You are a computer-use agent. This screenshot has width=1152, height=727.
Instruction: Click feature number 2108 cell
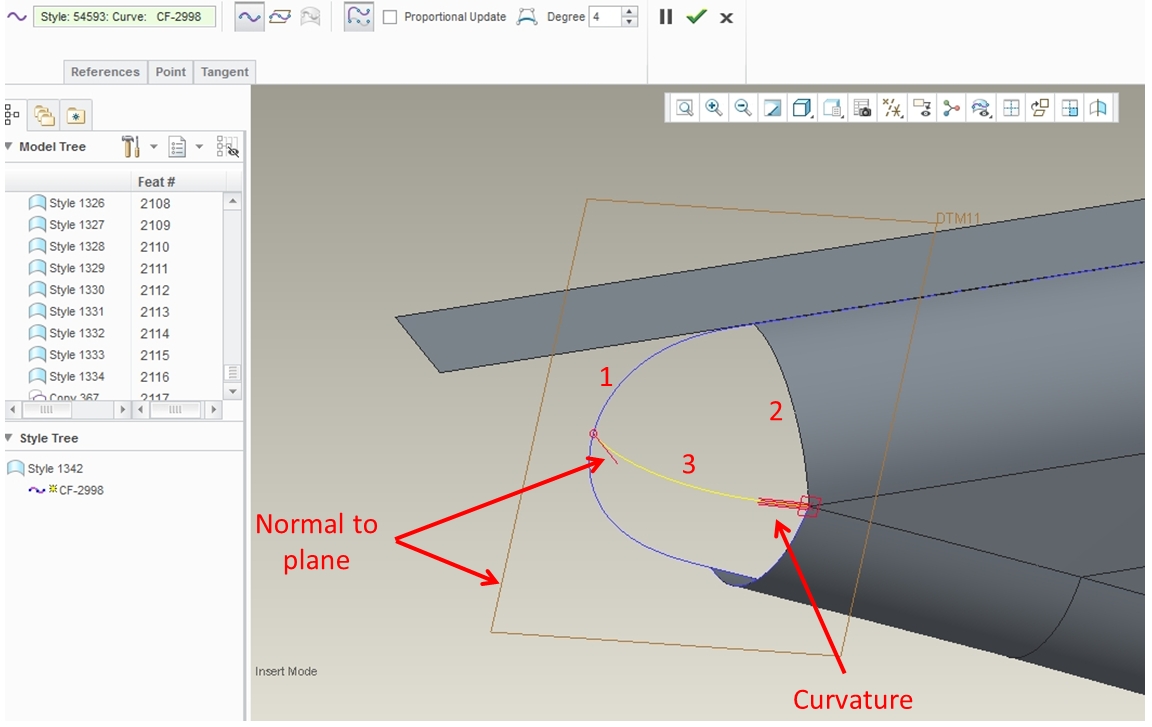coord(155,203)
